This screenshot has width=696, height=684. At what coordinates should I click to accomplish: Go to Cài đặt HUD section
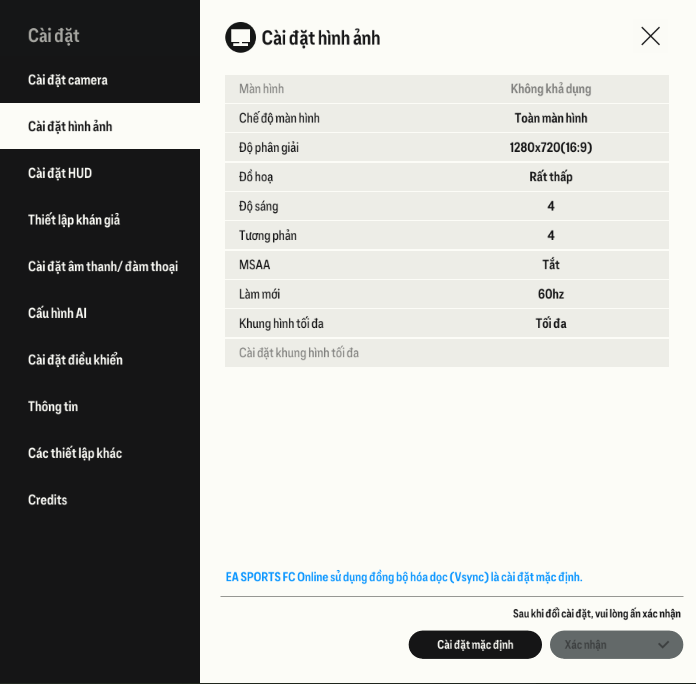(x=60, y=173)
